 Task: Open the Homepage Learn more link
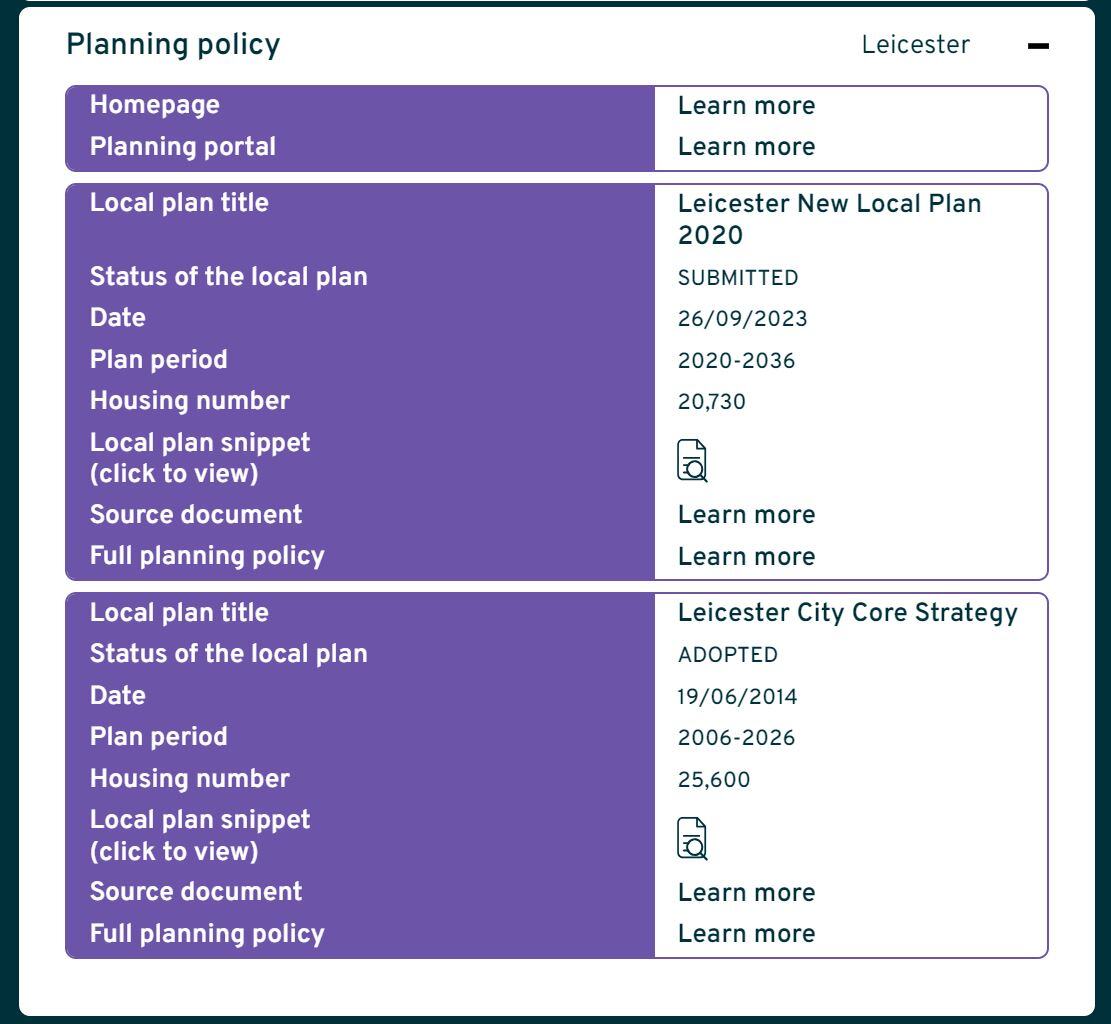click(x=746, y=105)
